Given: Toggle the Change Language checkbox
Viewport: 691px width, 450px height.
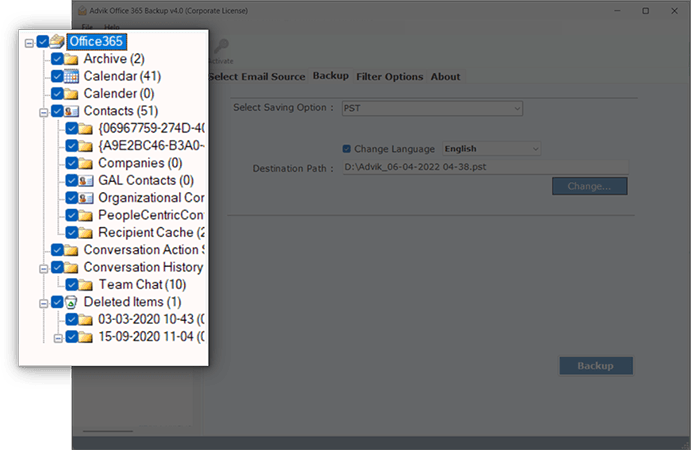Looking at the screenshot, I should [x=347, y=149].
